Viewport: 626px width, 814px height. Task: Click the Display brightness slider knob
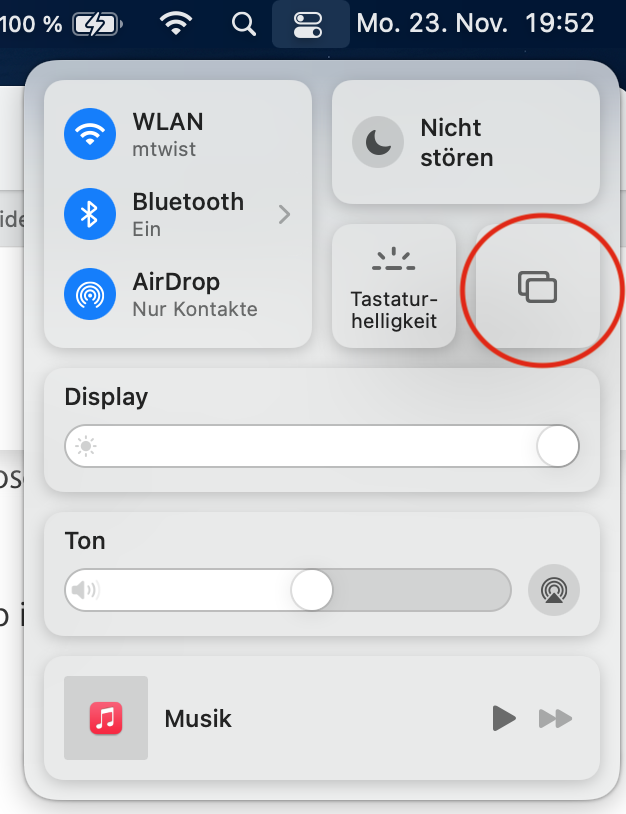click(x=558, y=446)
